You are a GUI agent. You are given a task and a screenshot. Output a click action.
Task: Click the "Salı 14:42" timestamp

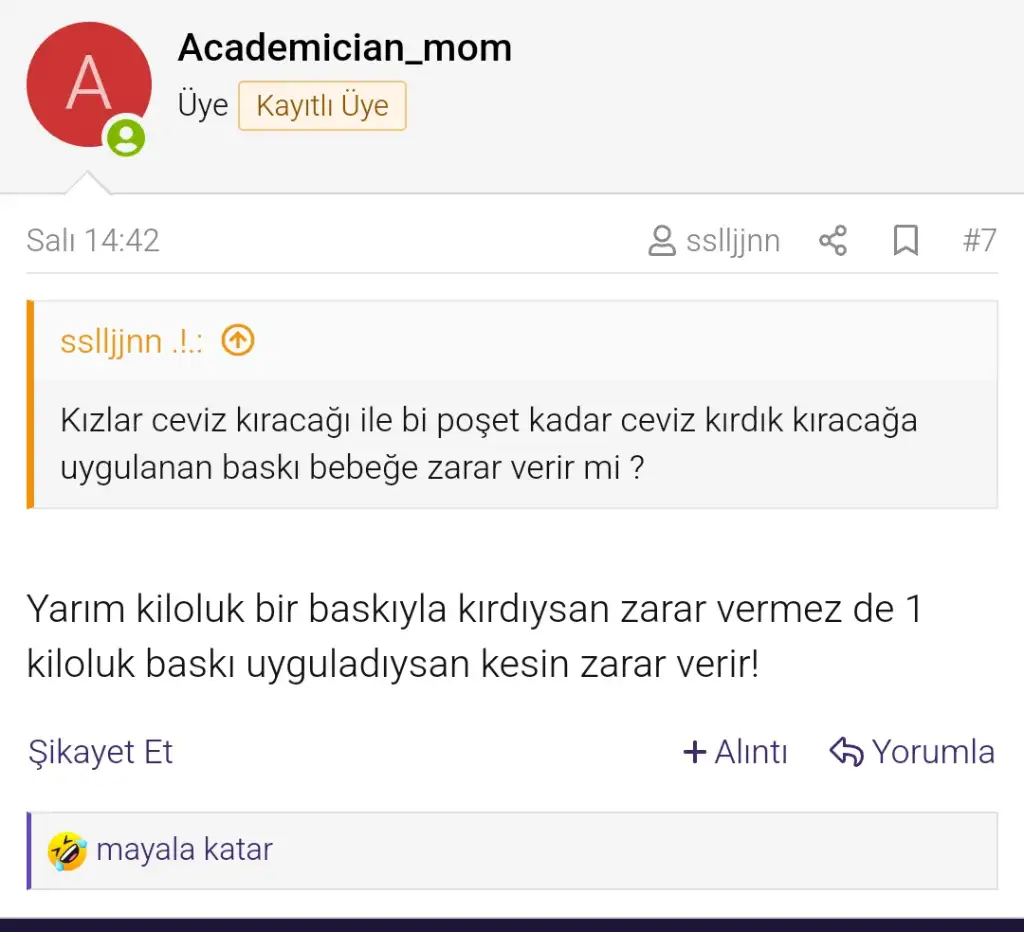(93, 241)
